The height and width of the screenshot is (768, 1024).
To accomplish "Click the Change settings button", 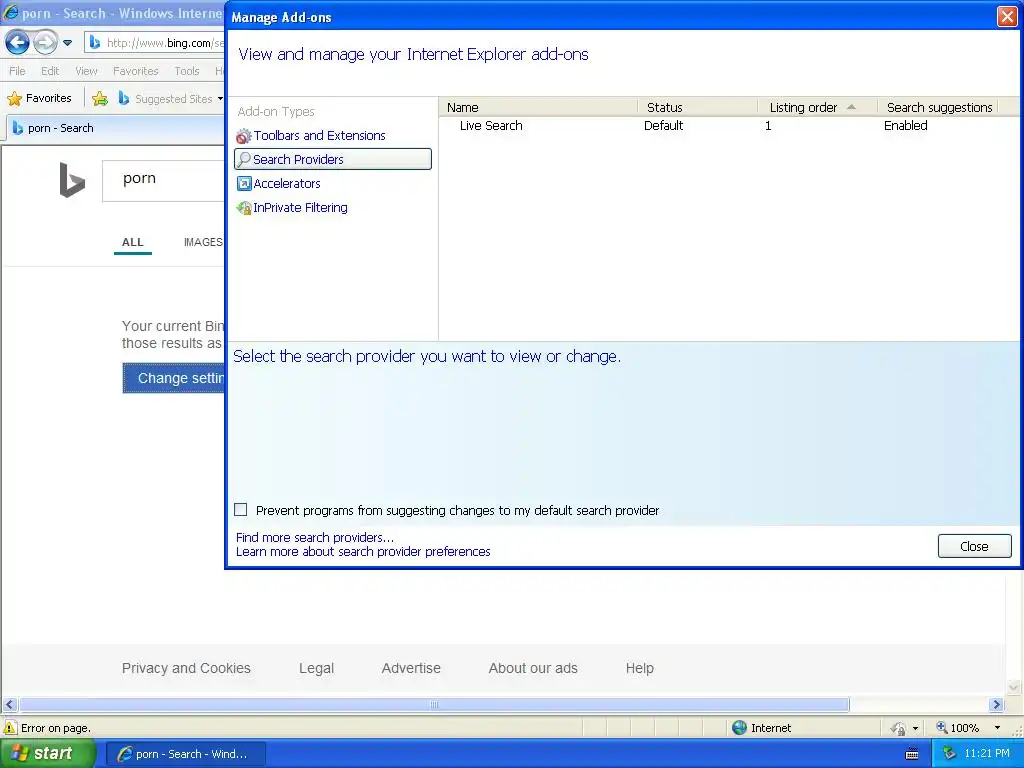I will pyautogui.click(x=174, y=378).
